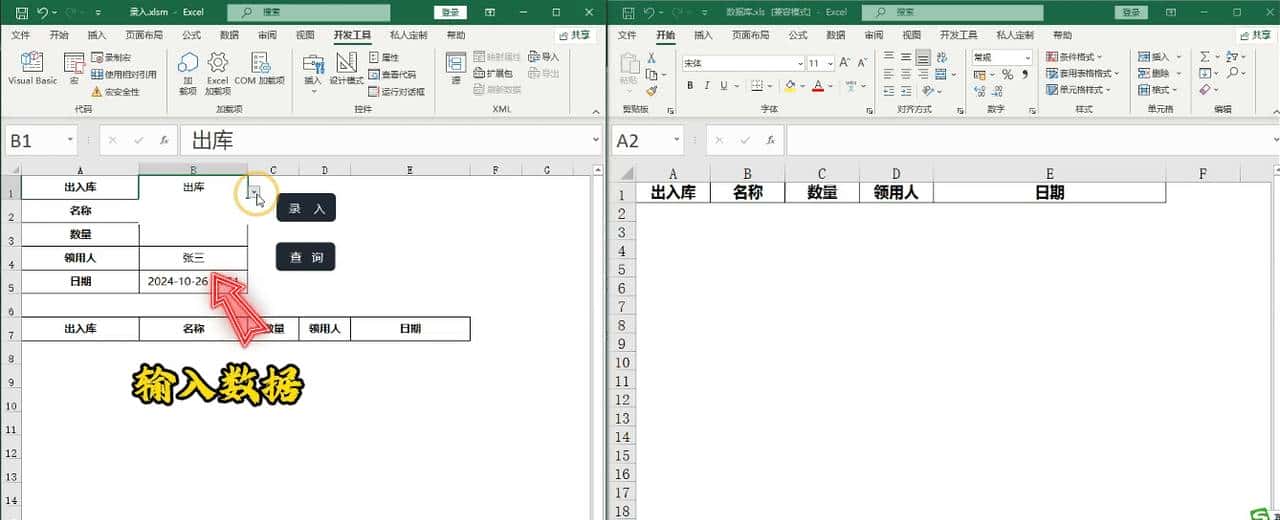Image resolution: width=1280 pixels, height=520 pixels.
Task: Click the Format Painter brush icon
Action: pyautogui.click(x=652, y=92)
